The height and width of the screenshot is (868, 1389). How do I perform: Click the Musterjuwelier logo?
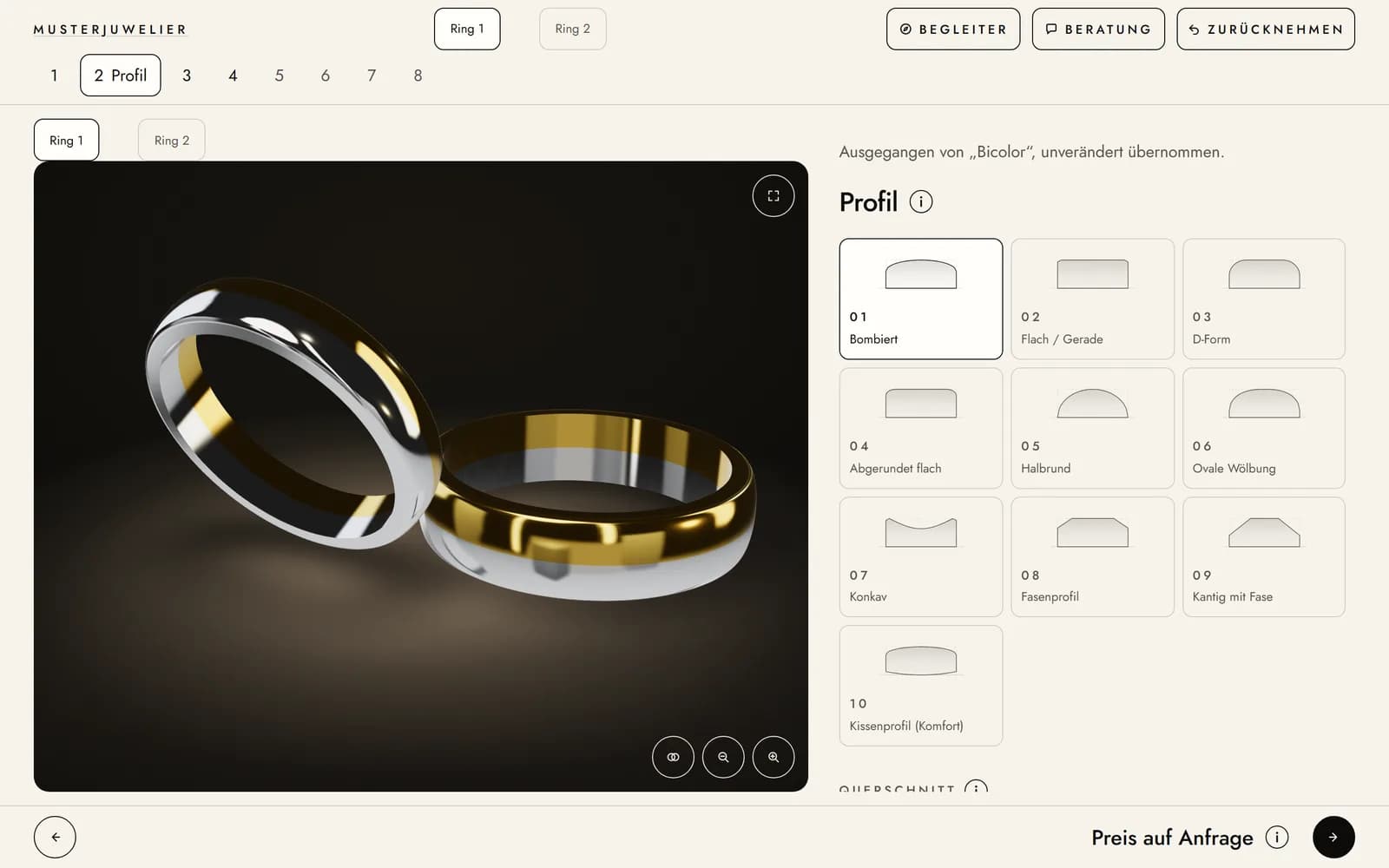pyautogui.click(x=110, y=30)
